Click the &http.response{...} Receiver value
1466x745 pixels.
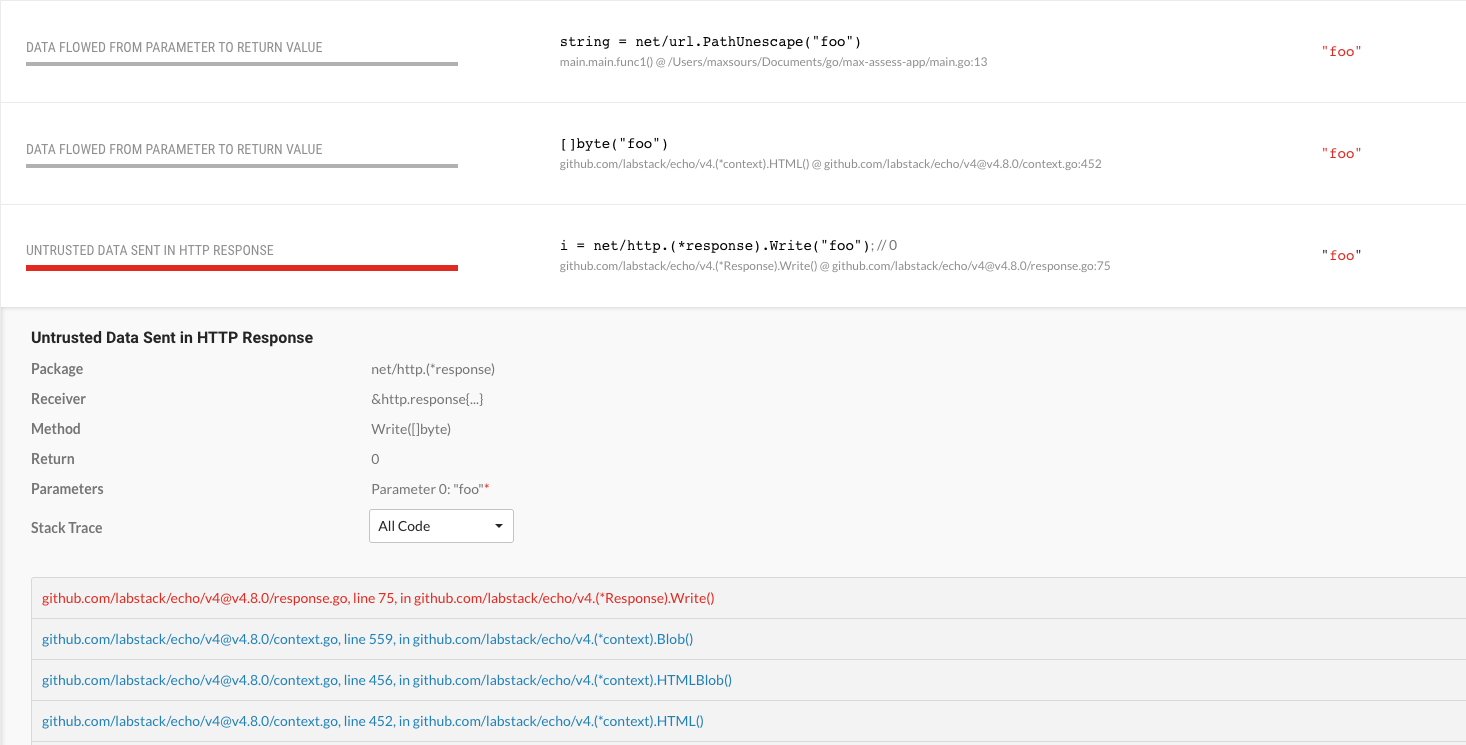(427, 398)
